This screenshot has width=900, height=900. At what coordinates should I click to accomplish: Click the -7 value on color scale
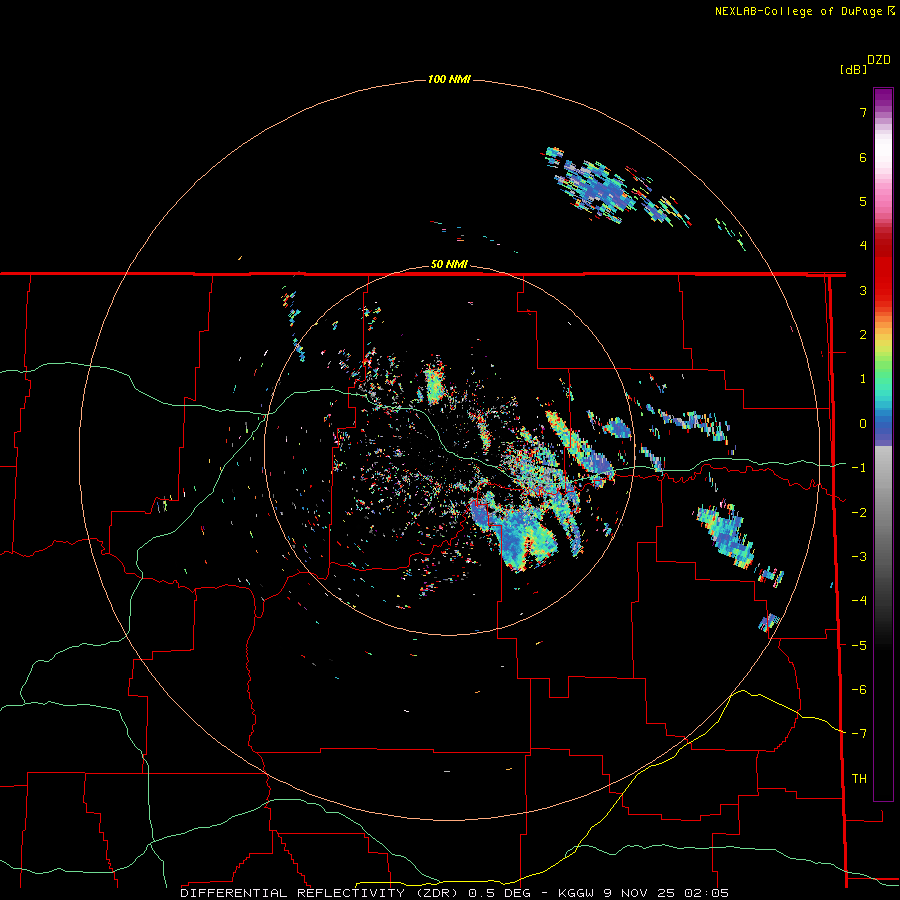click(859, 734)
